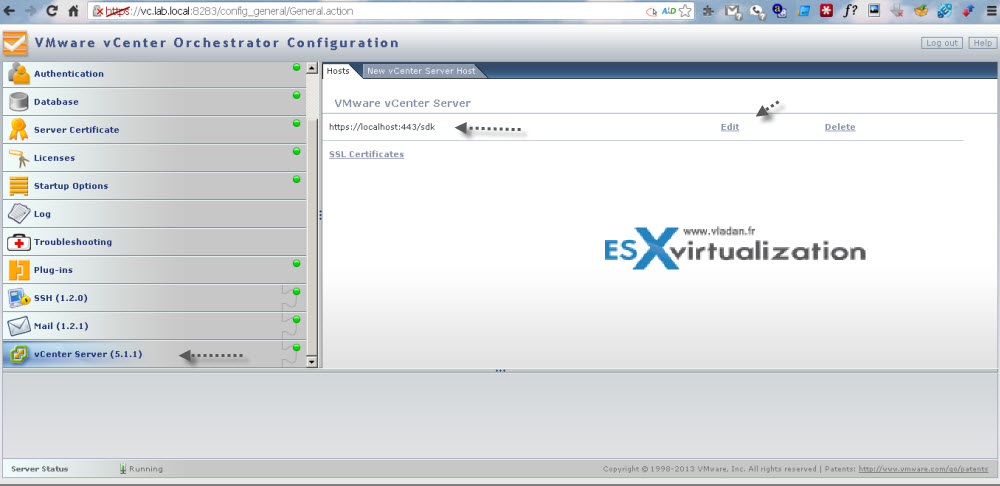Click the Delete link for localhost host
The width and height of the screenshot is (1000, 486).
pyautogui.click(x=840, y=127)
